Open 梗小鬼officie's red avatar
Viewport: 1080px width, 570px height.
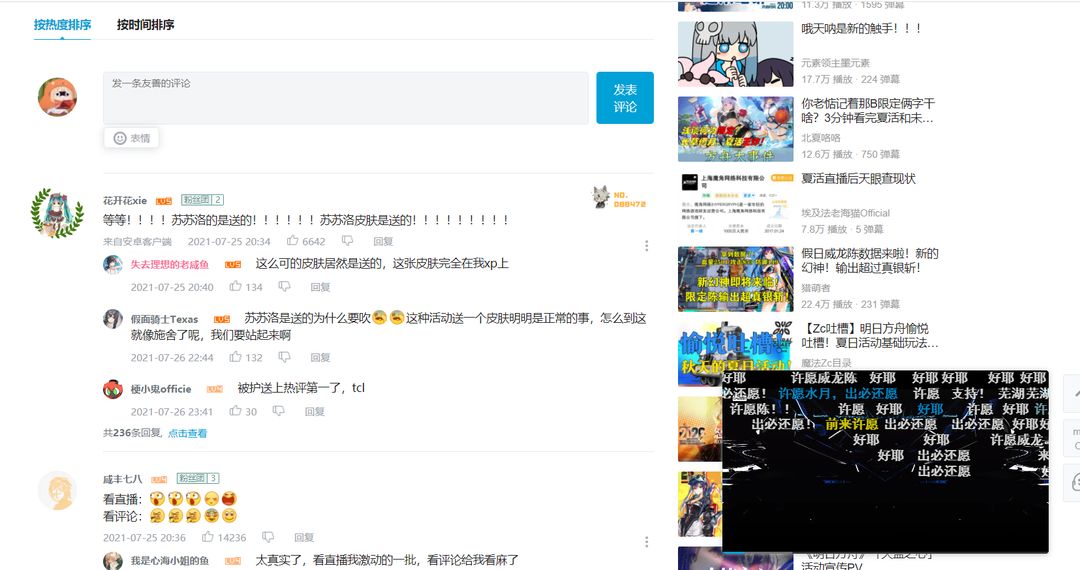coord(113,389)
